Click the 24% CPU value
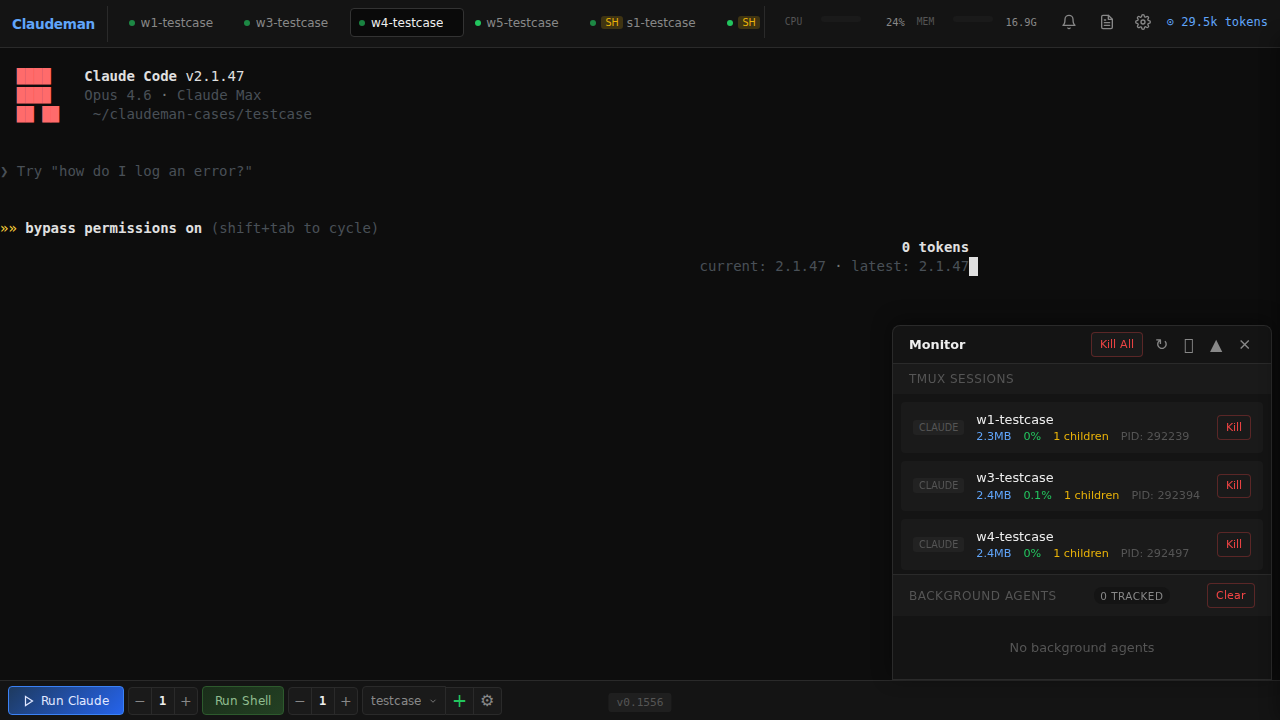This screenshot has height=720, width=1280. tap(895, 22)
